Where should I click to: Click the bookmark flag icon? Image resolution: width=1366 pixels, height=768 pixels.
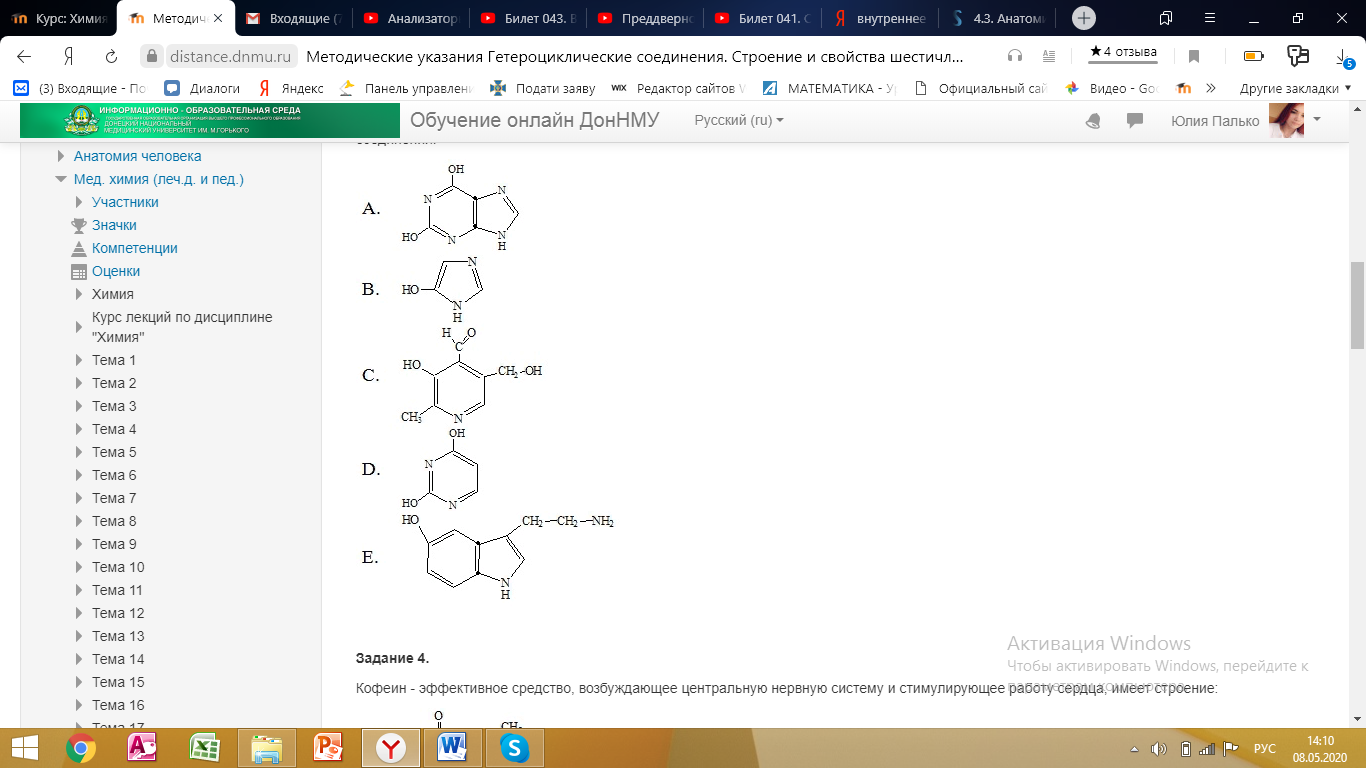pos(1194,56)
